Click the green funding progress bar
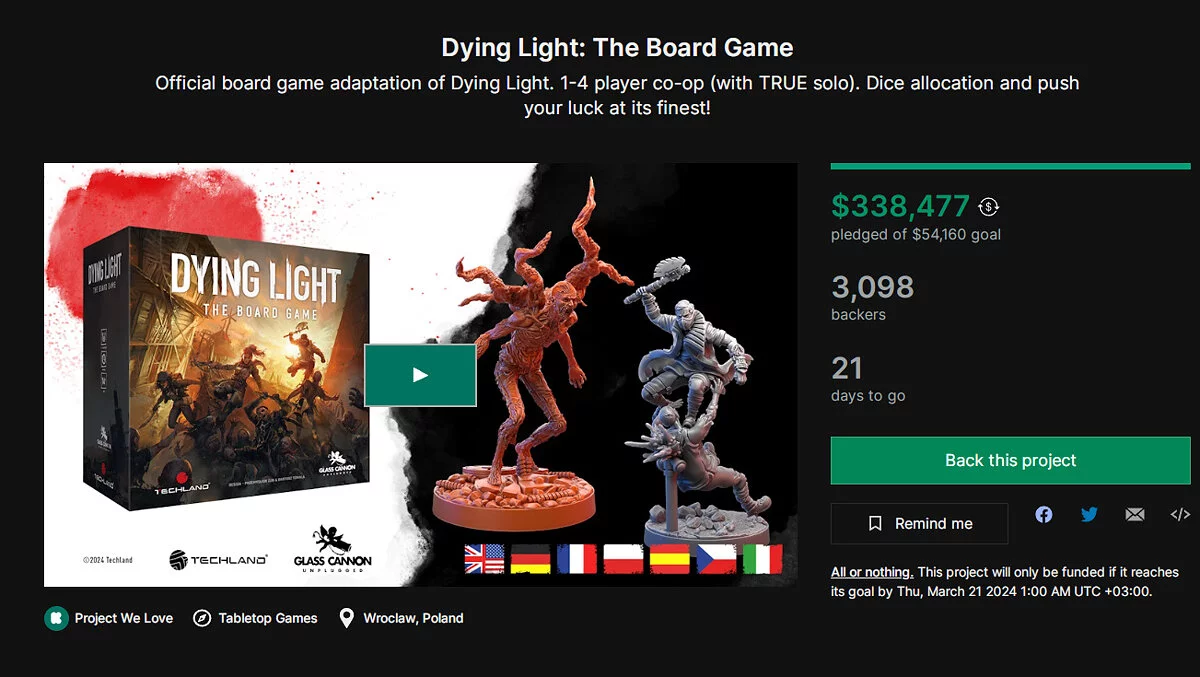Screen dimensions: 1200x677 coord(1010,166)
